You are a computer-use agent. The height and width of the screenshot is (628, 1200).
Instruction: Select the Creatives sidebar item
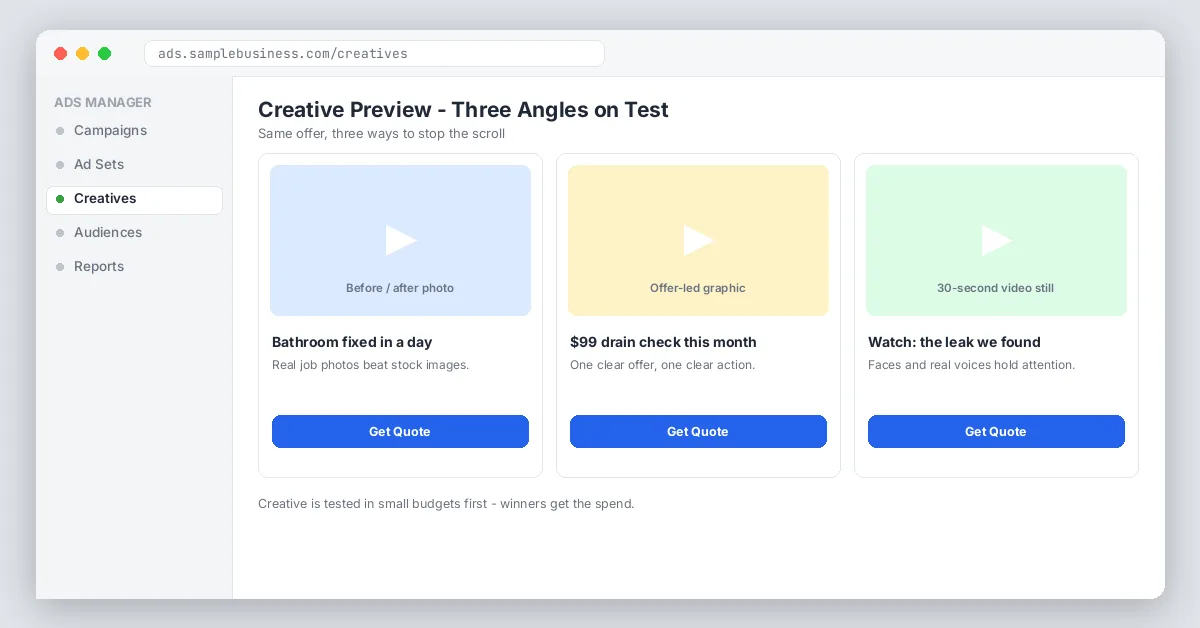(x=134, y=199)
